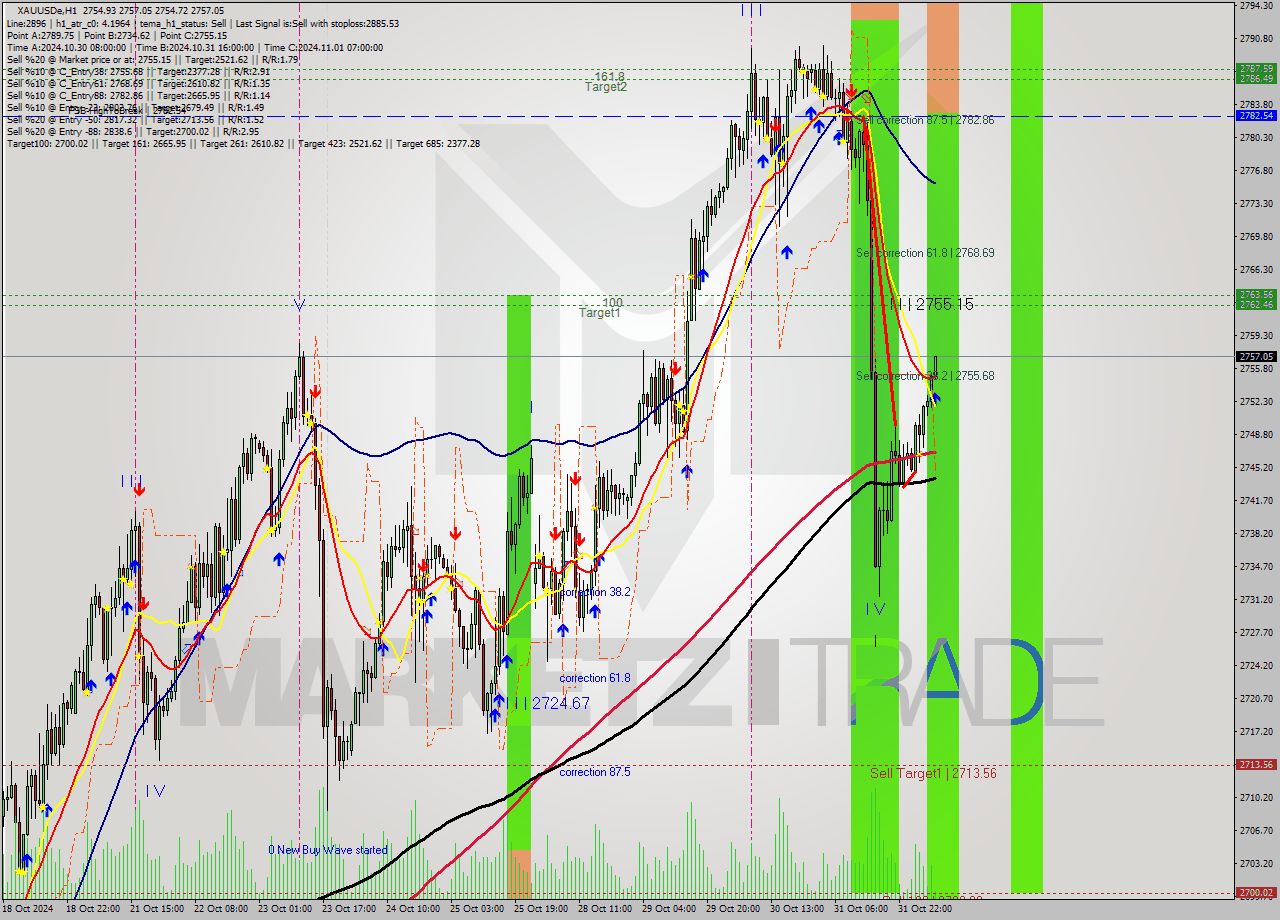Viewport: 1280px width, 920px height.
Task: Click the 2794.30 price axis value
Action: click(1256, 6)
